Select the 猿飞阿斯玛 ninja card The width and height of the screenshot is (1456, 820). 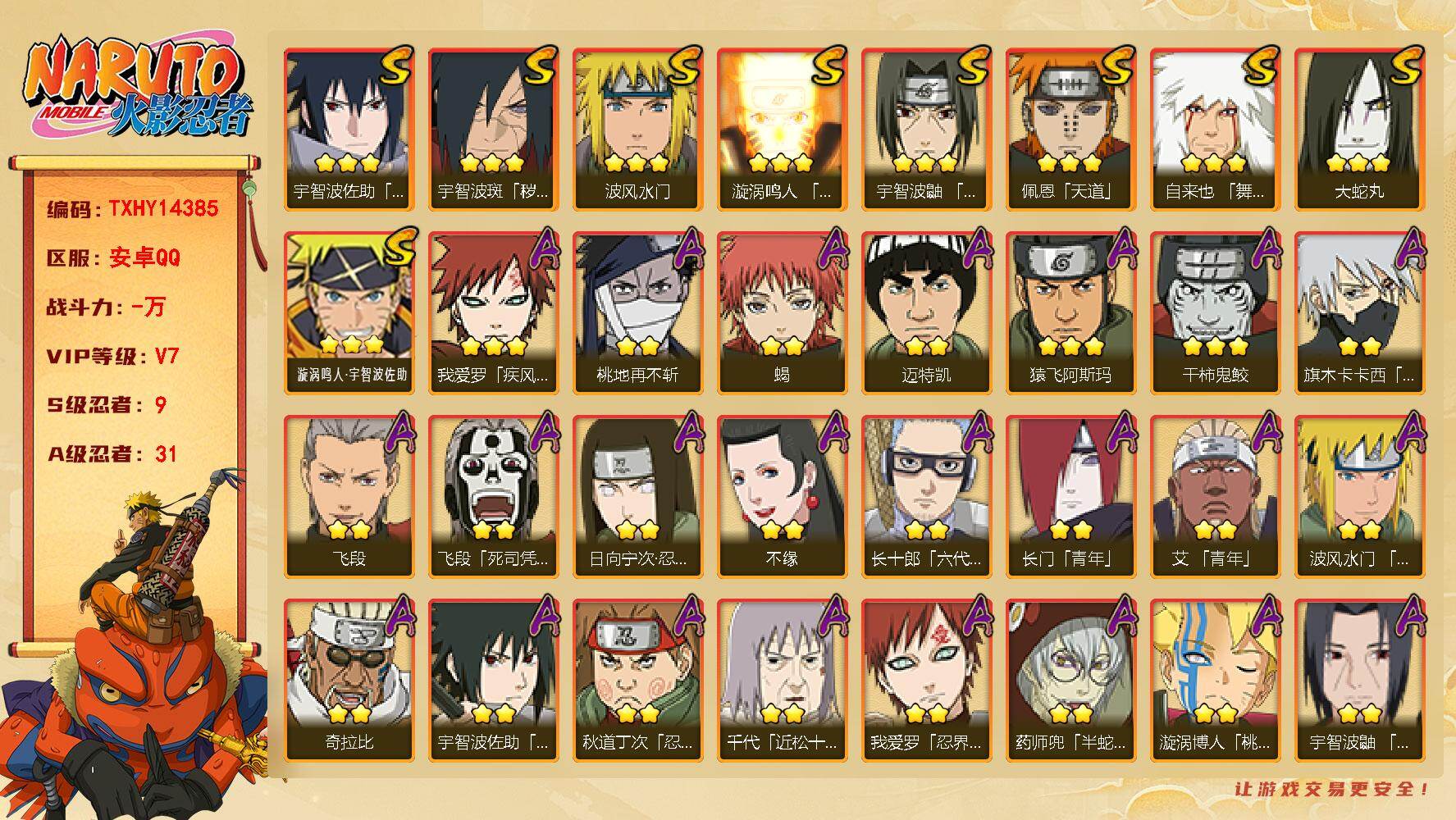pyautogui.click(x=1070, y=313)
